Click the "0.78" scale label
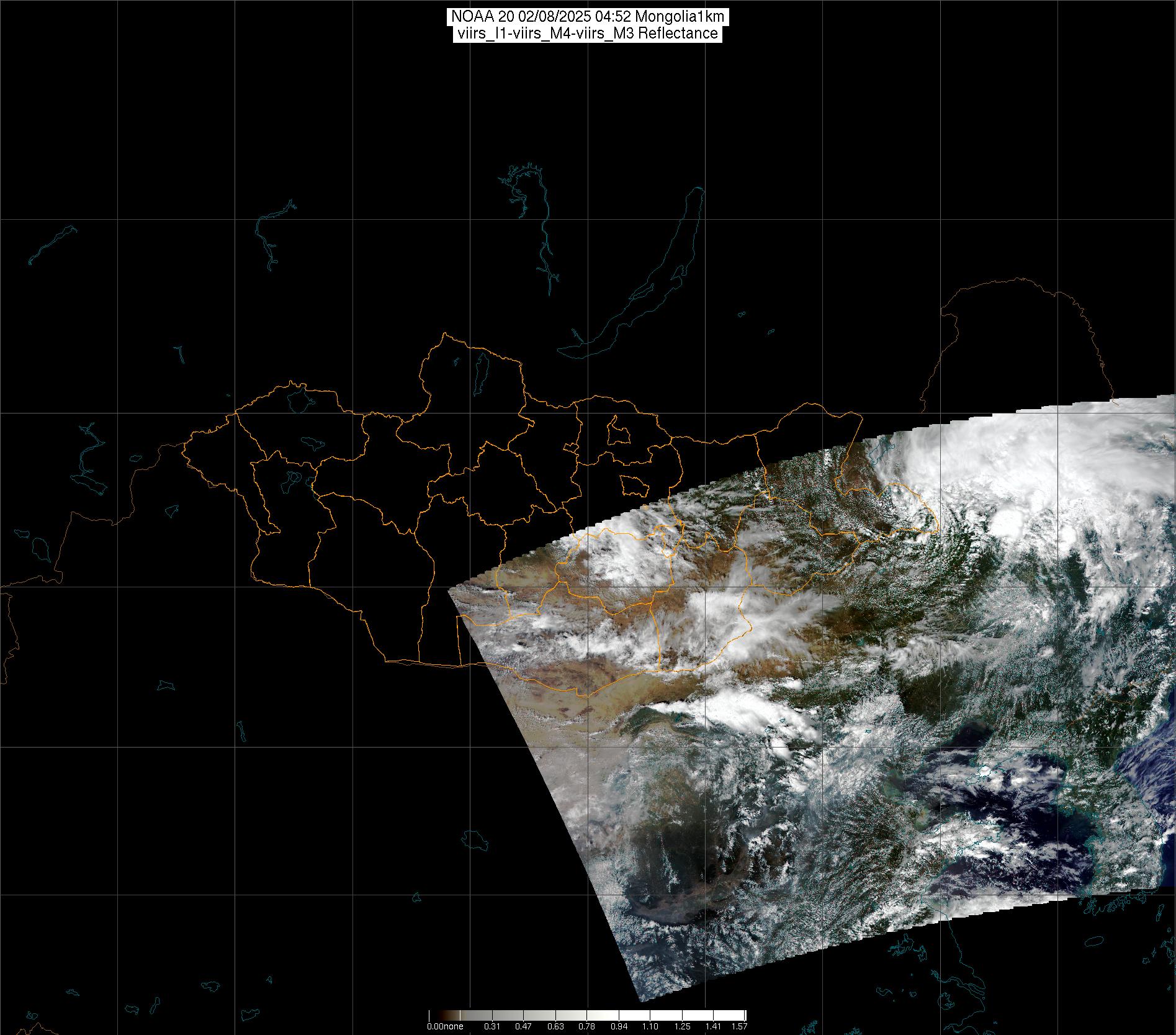This screenshot has width=1176, height=1035. point(587,1026)
